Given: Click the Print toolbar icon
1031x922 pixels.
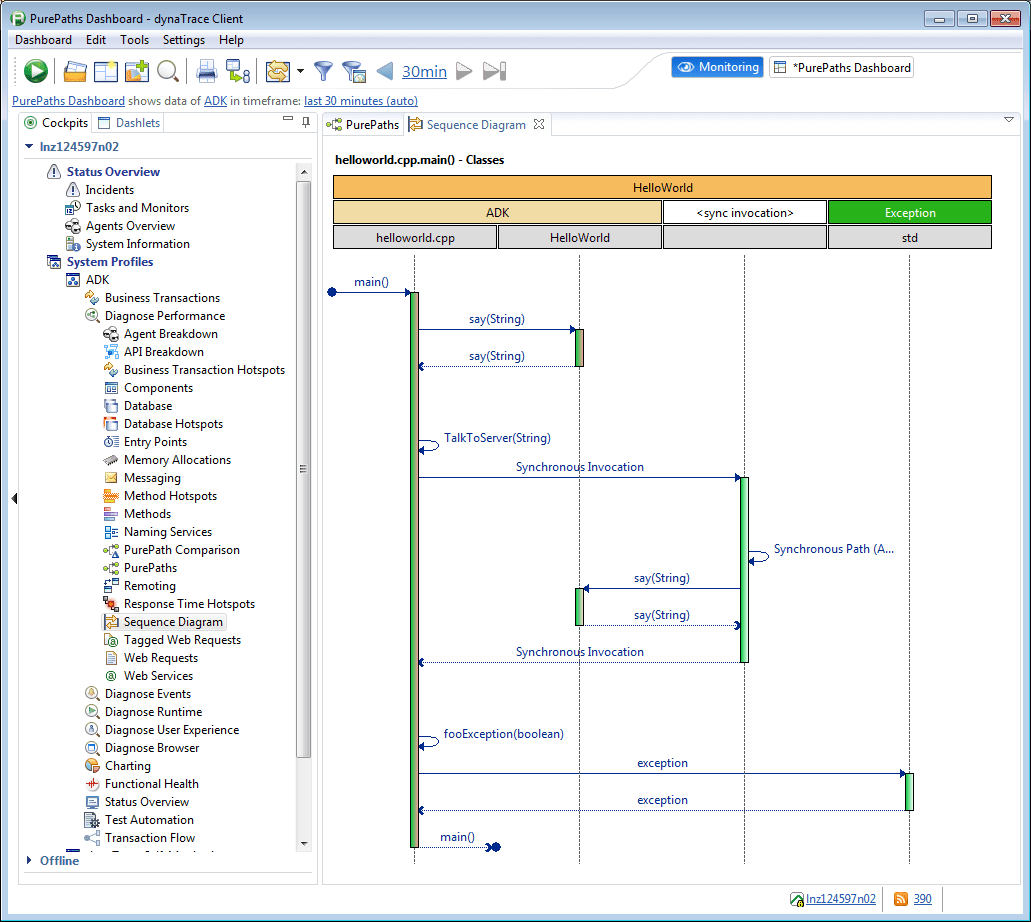Looking at the screenshot, I should (206, 71).
